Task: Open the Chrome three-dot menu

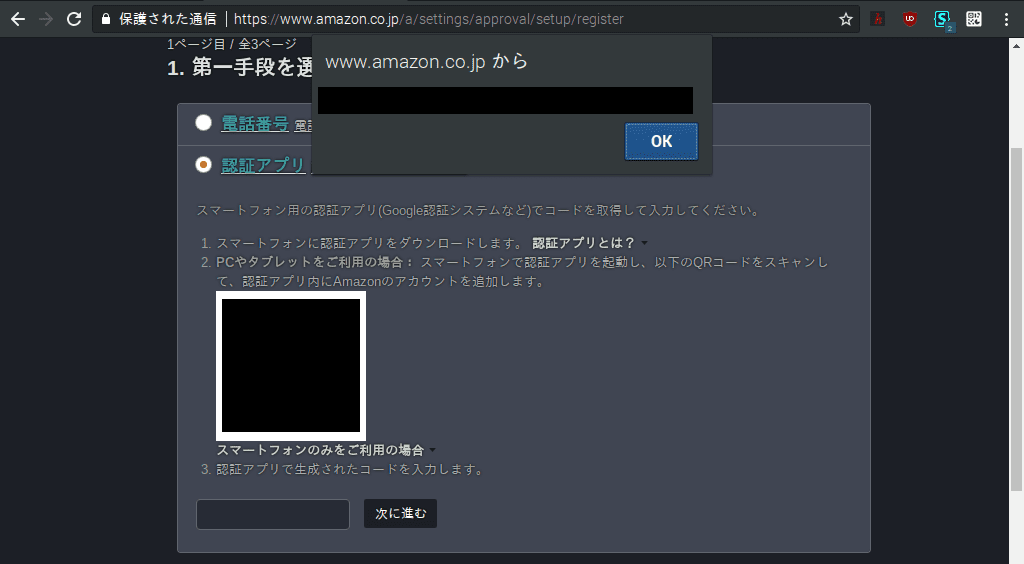Action: tap(1006, 19)
